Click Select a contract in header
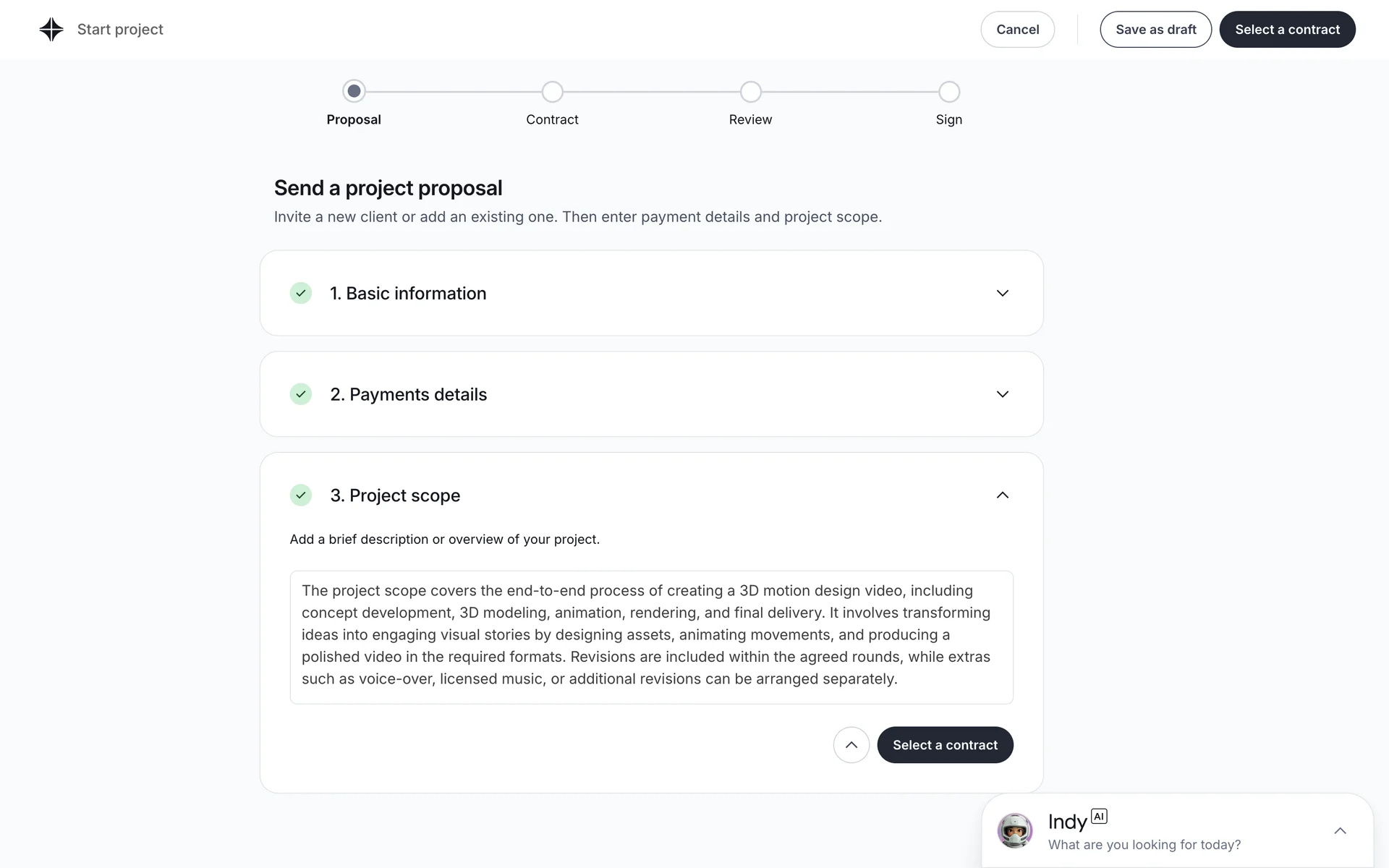Viewport: 1389px width, 868px height. click(x=1287, y=30)
